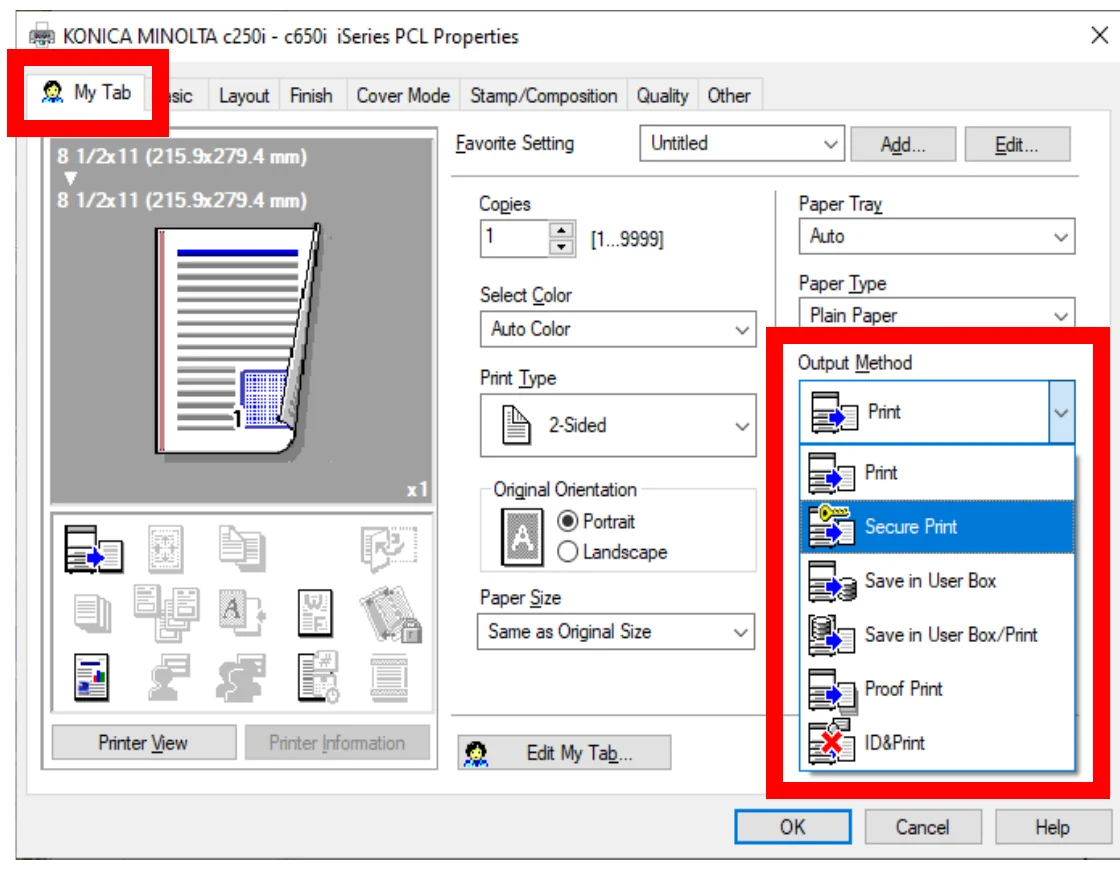Decrease copies with the down arrow
Screen dimensions: 1120x870
point(562,248)
